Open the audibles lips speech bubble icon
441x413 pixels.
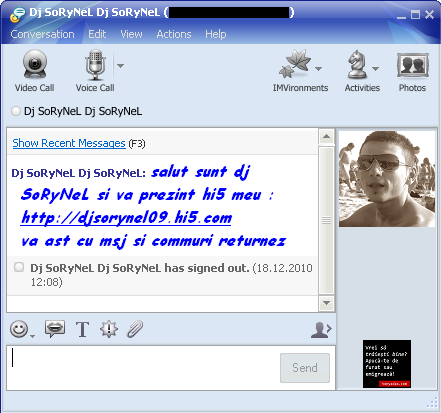pyautogui.click(x=55, y=329)
